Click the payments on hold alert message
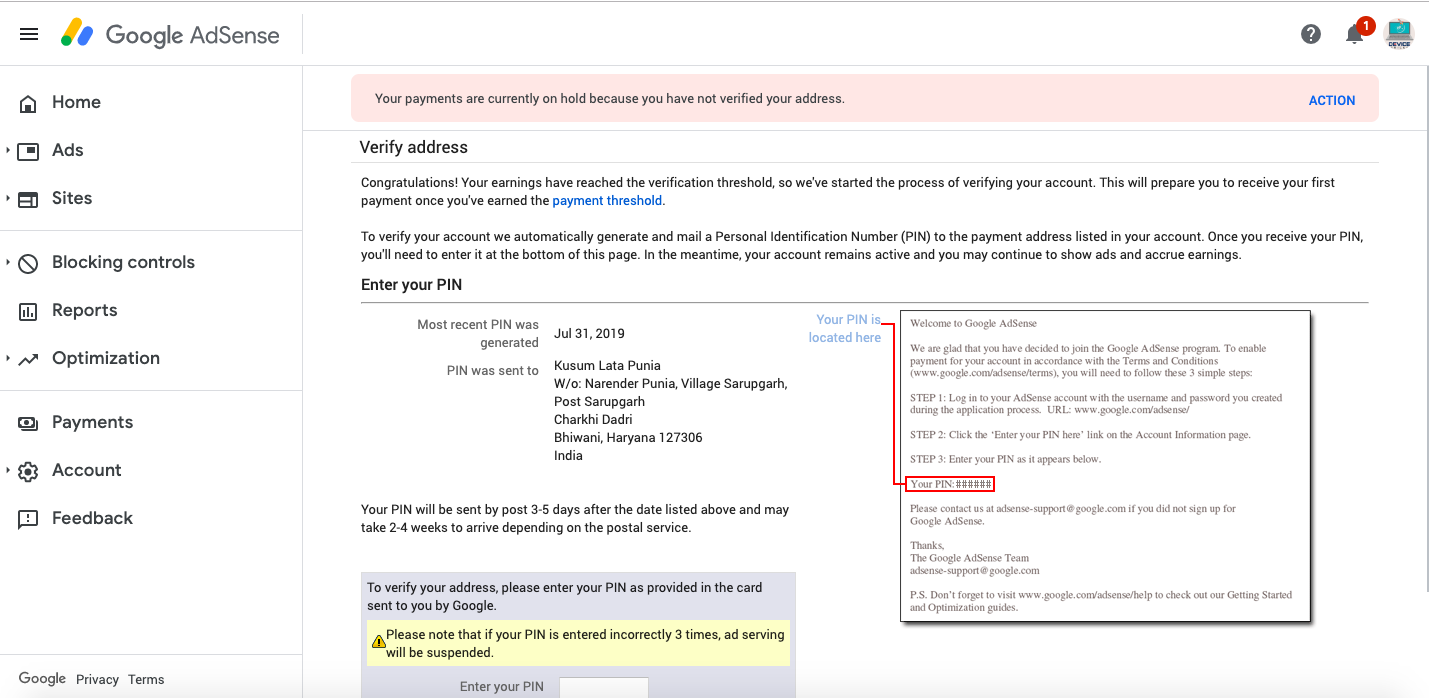This screenshot has width=1429, height=698. point(610,99)
